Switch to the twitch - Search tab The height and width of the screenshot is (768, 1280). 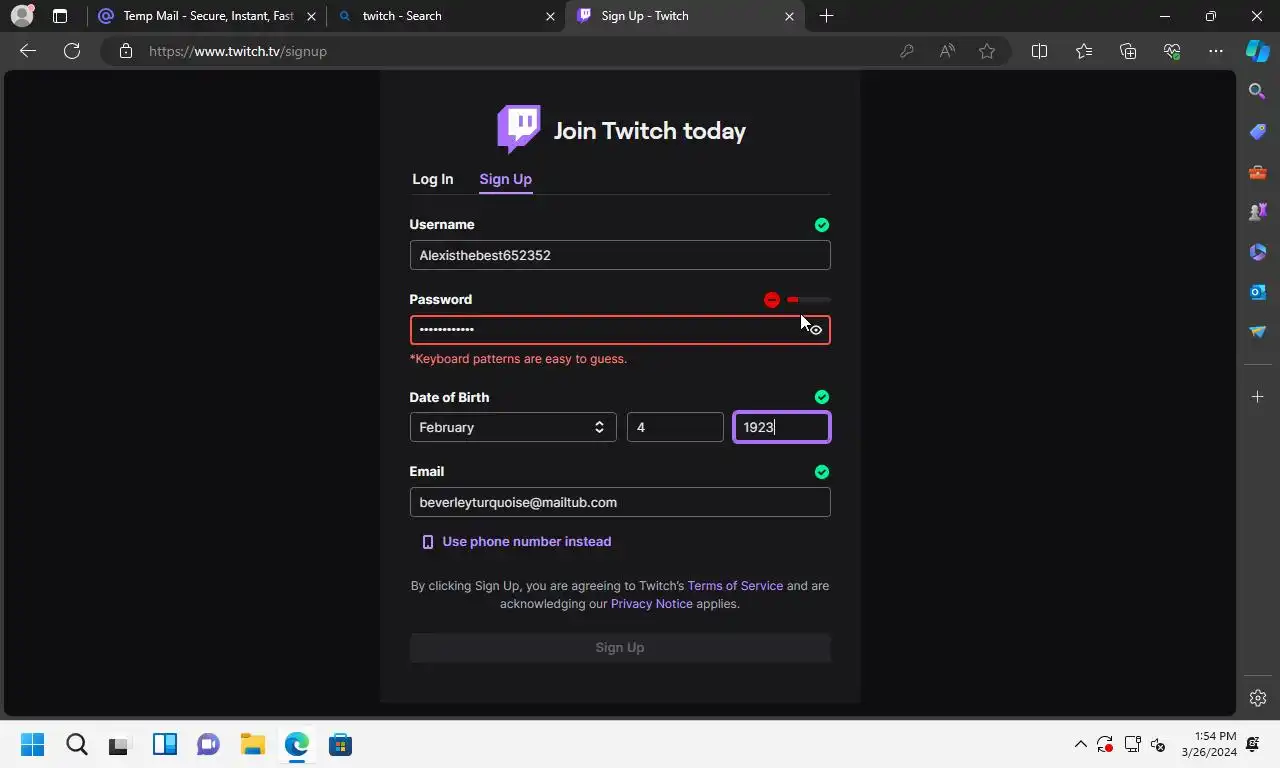(445, 16)
